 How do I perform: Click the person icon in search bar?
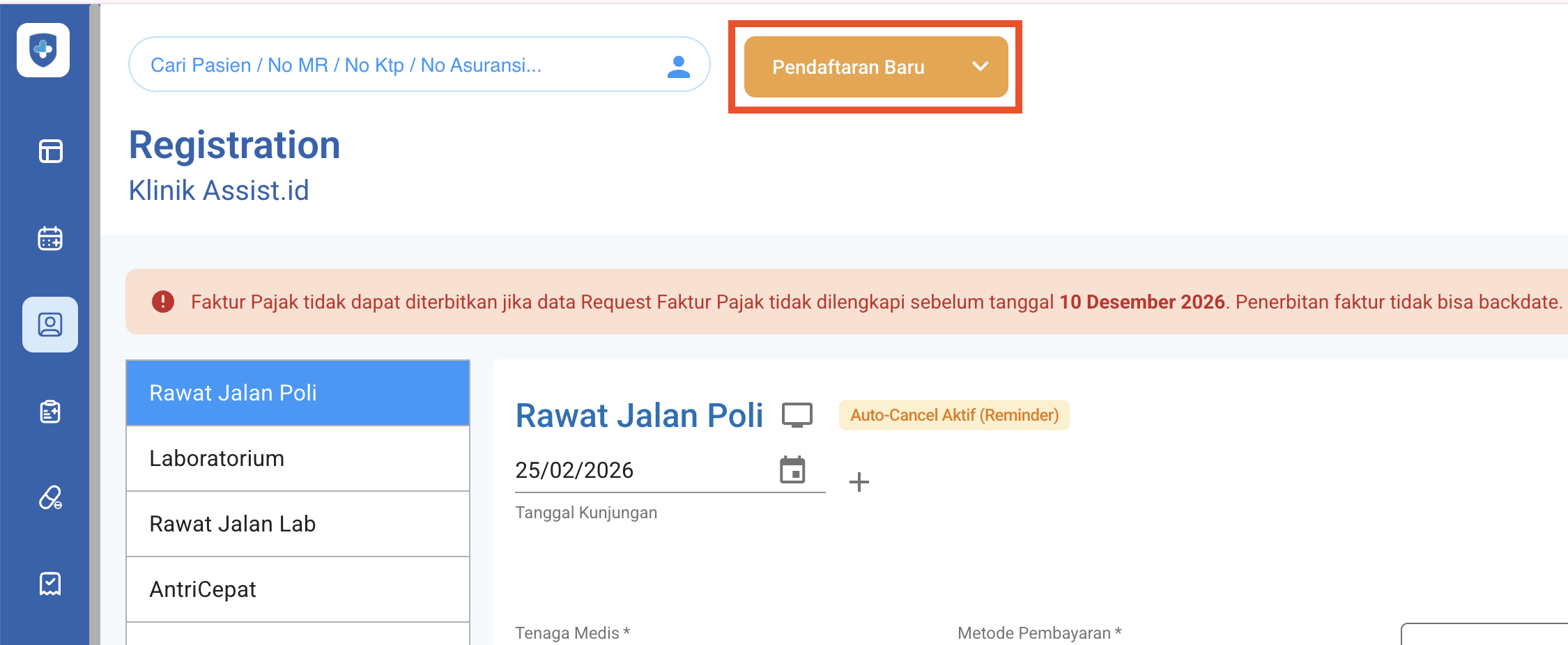678,66
